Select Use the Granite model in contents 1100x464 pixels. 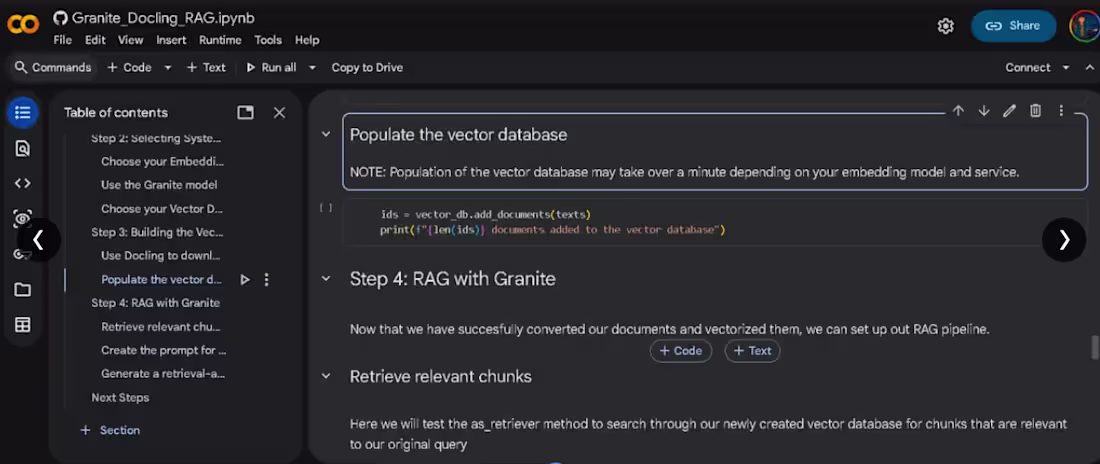click(x=159, y=185)
